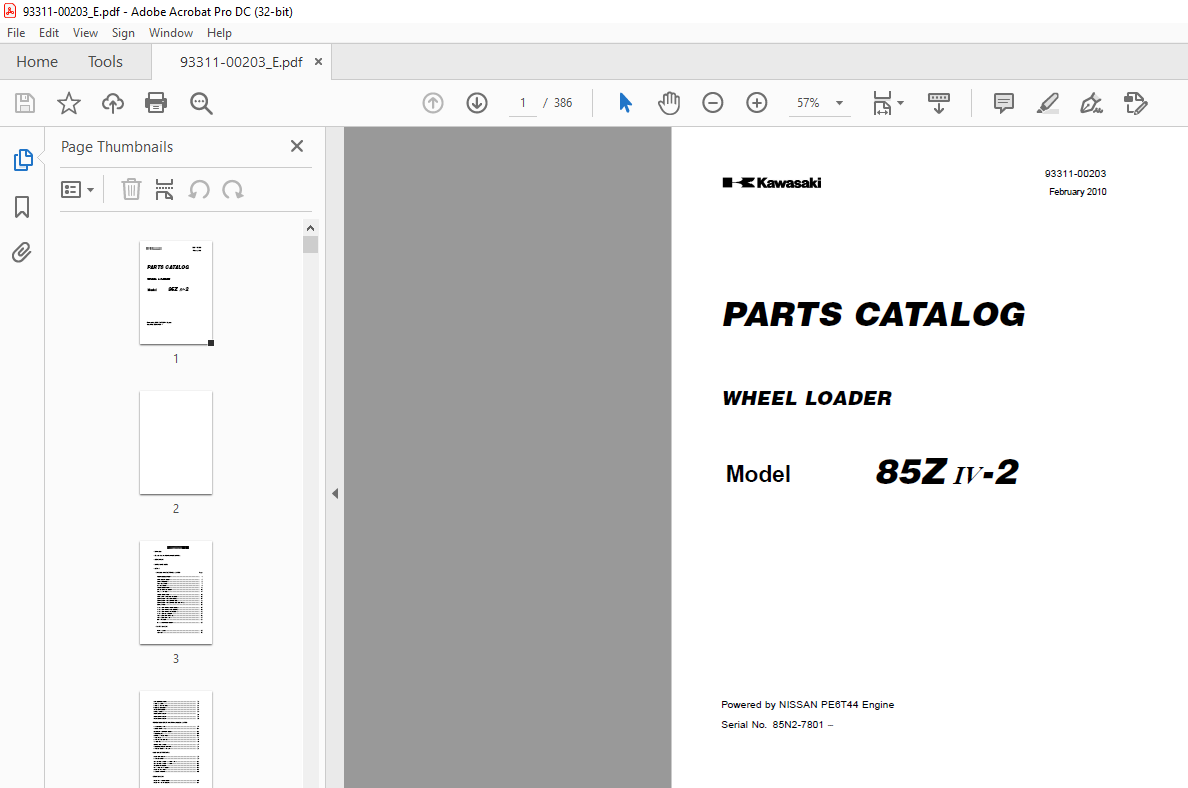The image size is (1188, 788).
Task: Open the Find text search tool
Action: (201, 103)
